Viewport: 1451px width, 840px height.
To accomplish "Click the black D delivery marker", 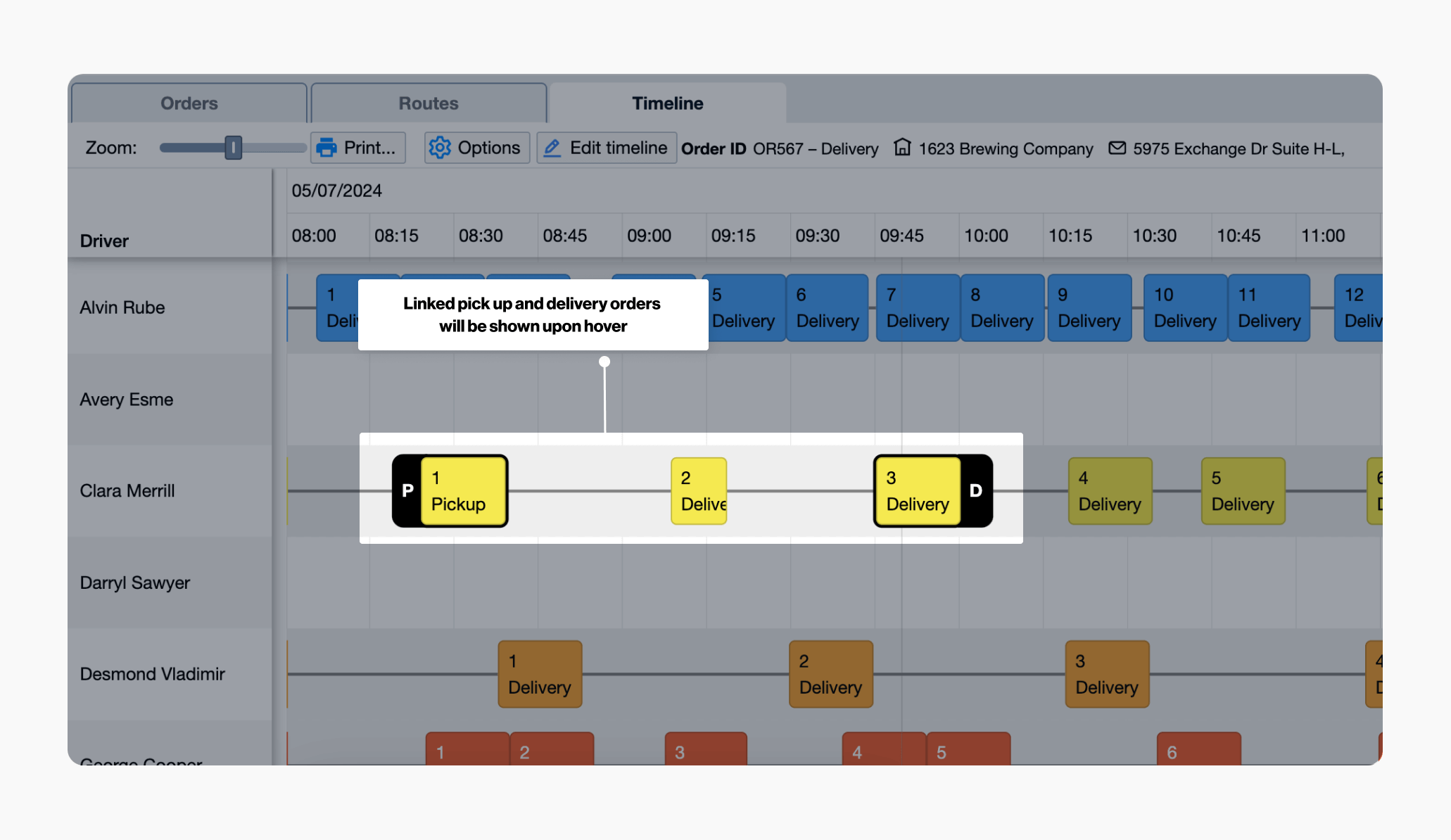I will 976,491.
